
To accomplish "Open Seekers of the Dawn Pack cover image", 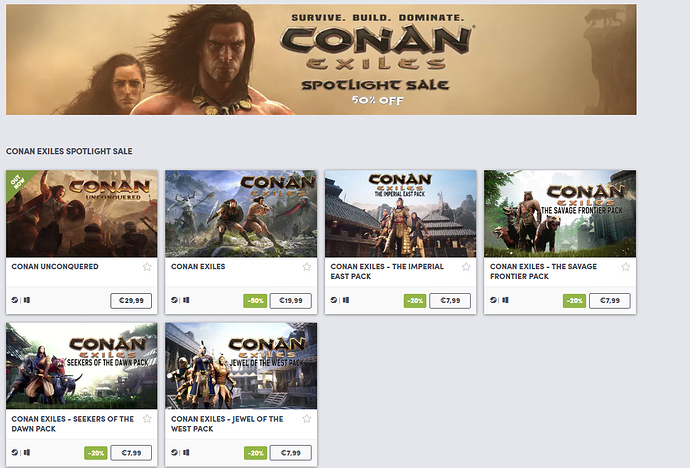I will (82, 365).
